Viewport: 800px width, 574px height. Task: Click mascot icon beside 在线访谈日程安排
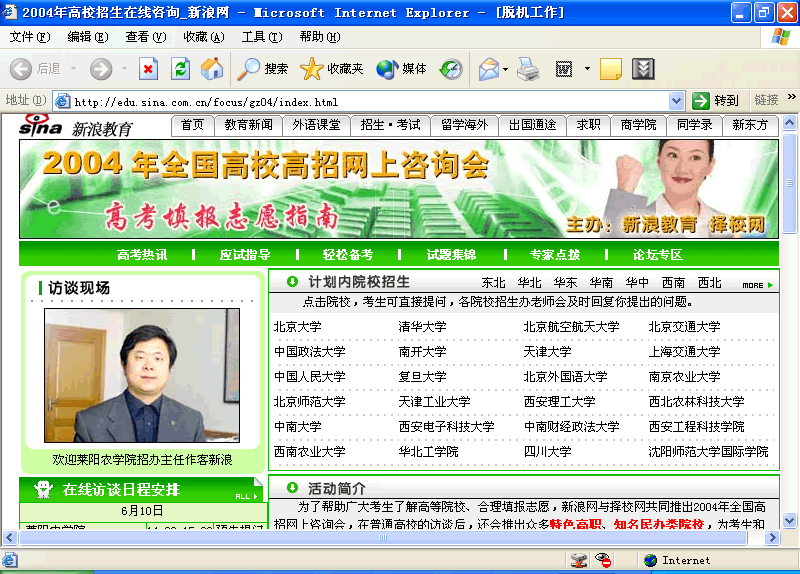pos(43,489)
